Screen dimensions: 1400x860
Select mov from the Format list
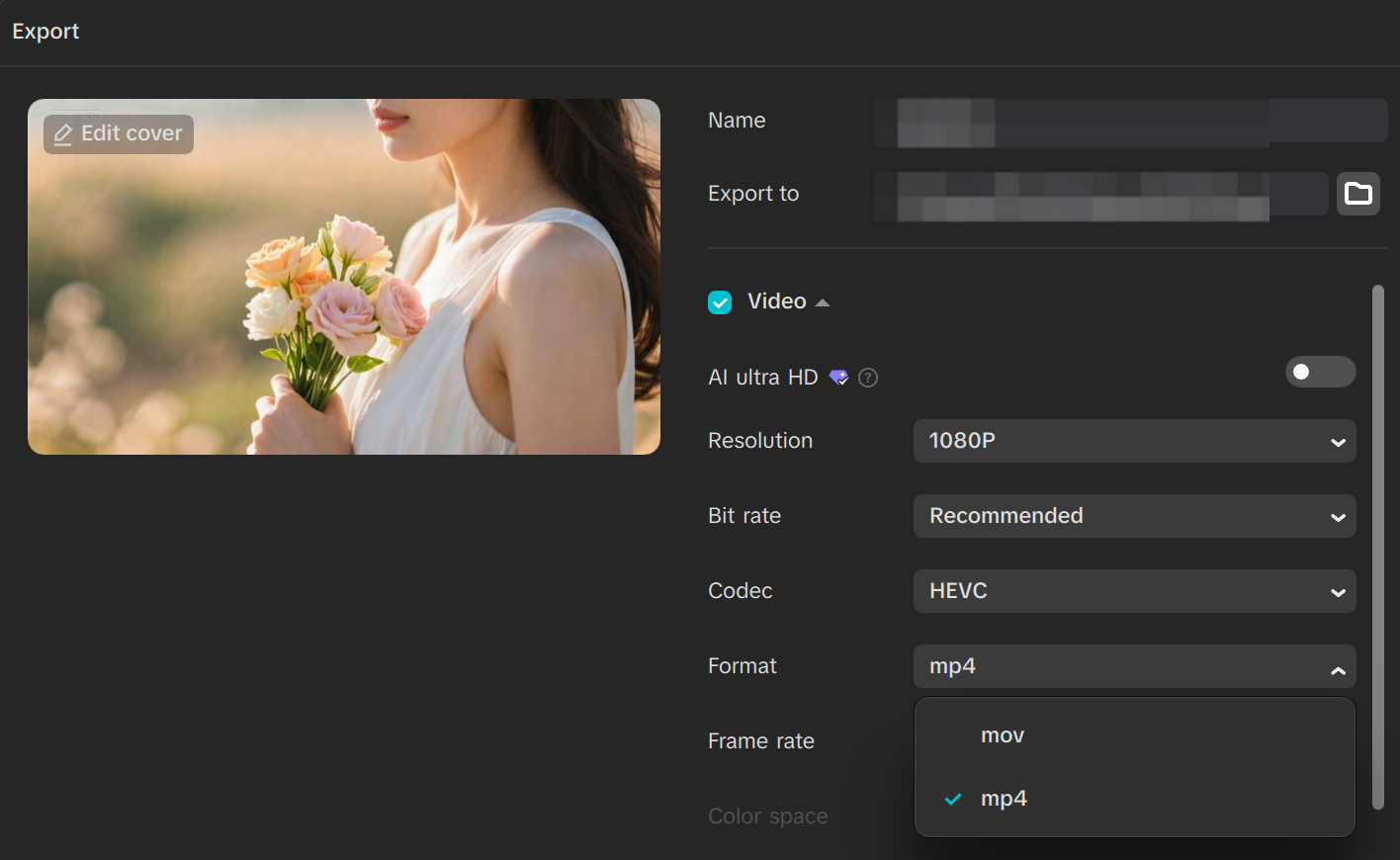coord(1003,734)
